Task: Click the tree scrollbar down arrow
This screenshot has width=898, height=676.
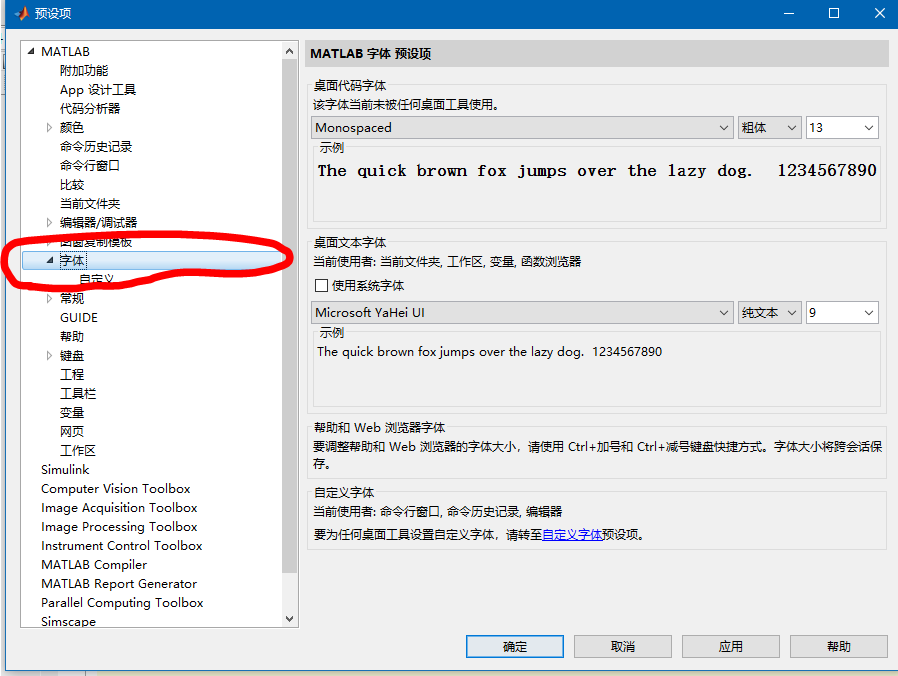Action: point(288,619)
